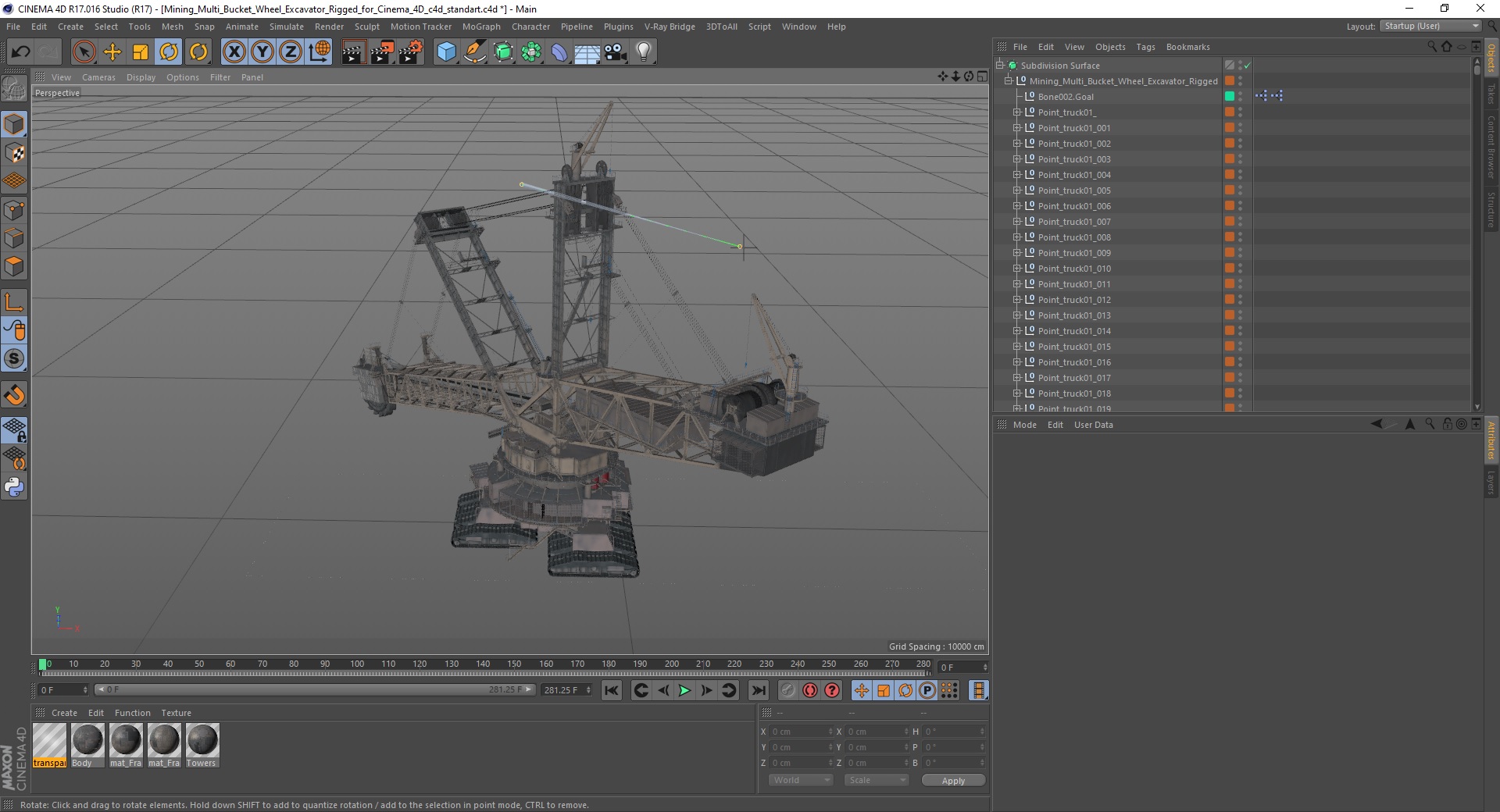
Task: Toggle Y-axis lock
Action: click(x=262, y=52)
